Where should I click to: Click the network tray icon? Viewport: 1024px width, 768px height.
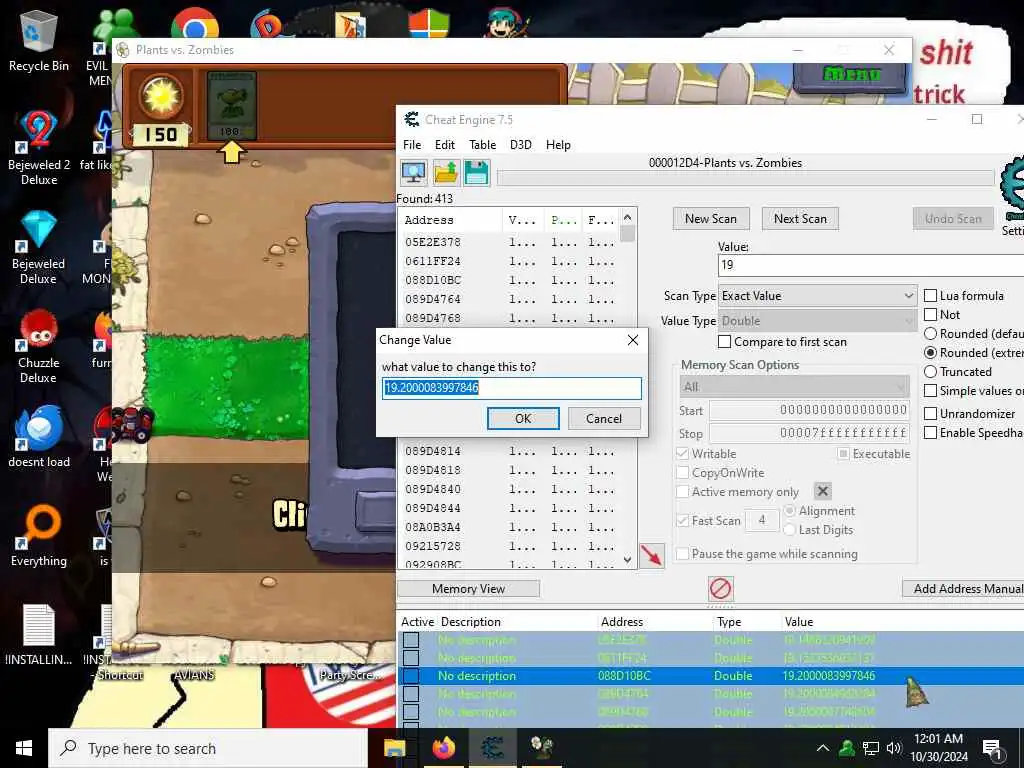coord(871,748)
